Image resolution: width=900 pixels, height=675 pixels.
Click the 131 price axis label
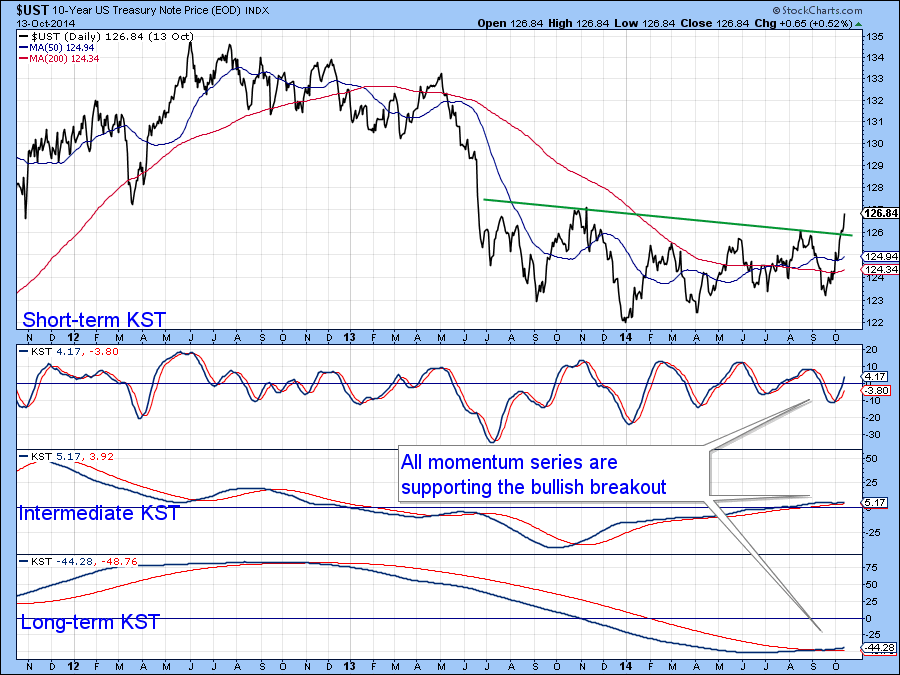(874, 122)
